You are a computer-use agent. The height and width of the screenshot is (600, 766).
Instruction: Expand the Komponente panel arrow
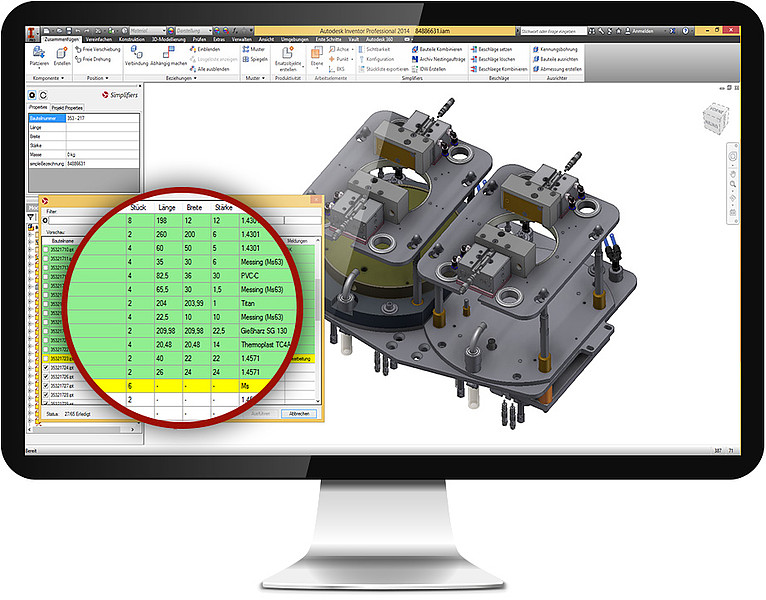pyautogui.click(x=63, y=78)
